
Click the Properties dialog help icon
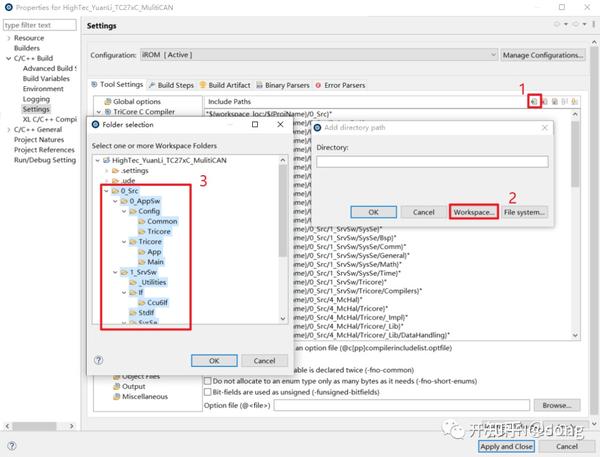[12, 446]
